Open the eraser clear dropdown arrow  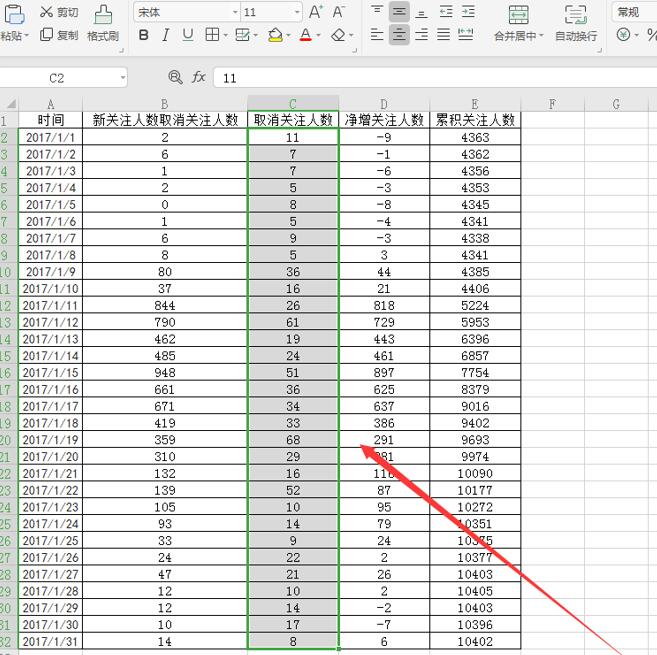click(x=351, y=36)
